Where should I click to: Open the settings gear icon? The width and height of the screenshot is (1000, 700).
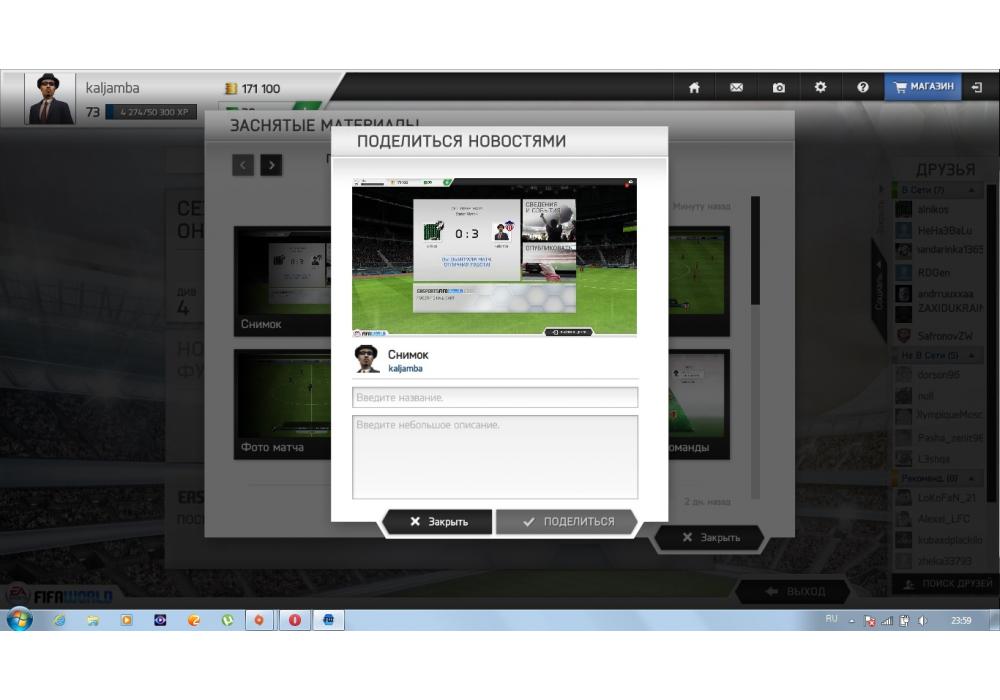pos(820,87)
